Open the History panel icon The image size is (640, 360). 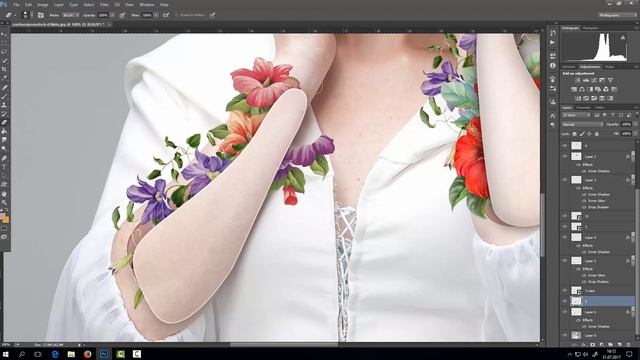pyautogui.click(x=553, y=33)
